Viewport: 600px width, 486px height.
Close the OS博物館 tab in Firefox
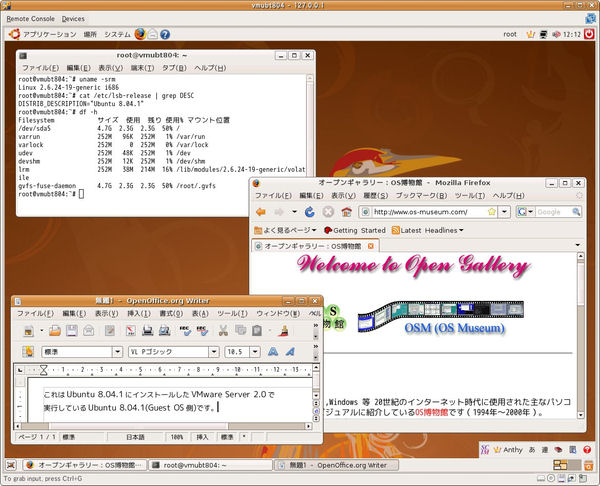(x=370, y=246)
